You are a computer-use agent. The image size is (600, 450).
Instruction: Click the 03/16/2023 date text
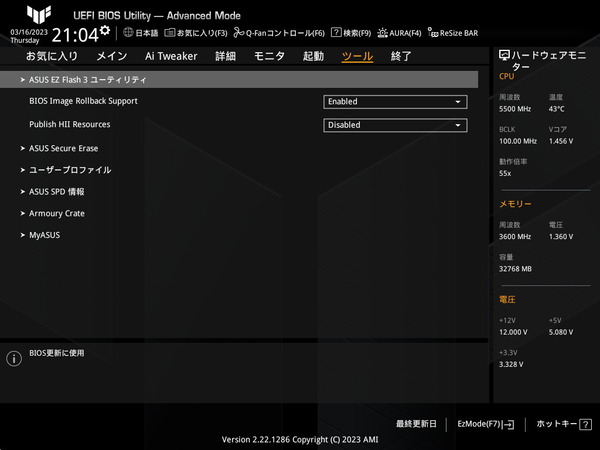tap(29, 32)
